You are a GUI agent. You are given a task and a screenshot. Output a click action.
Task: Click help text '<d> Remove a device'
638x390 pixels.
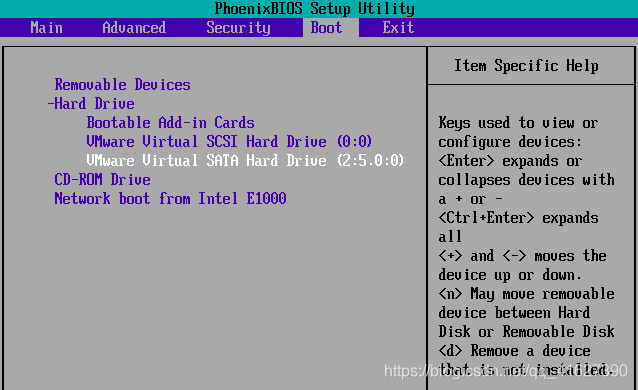(x=514, y=351)
